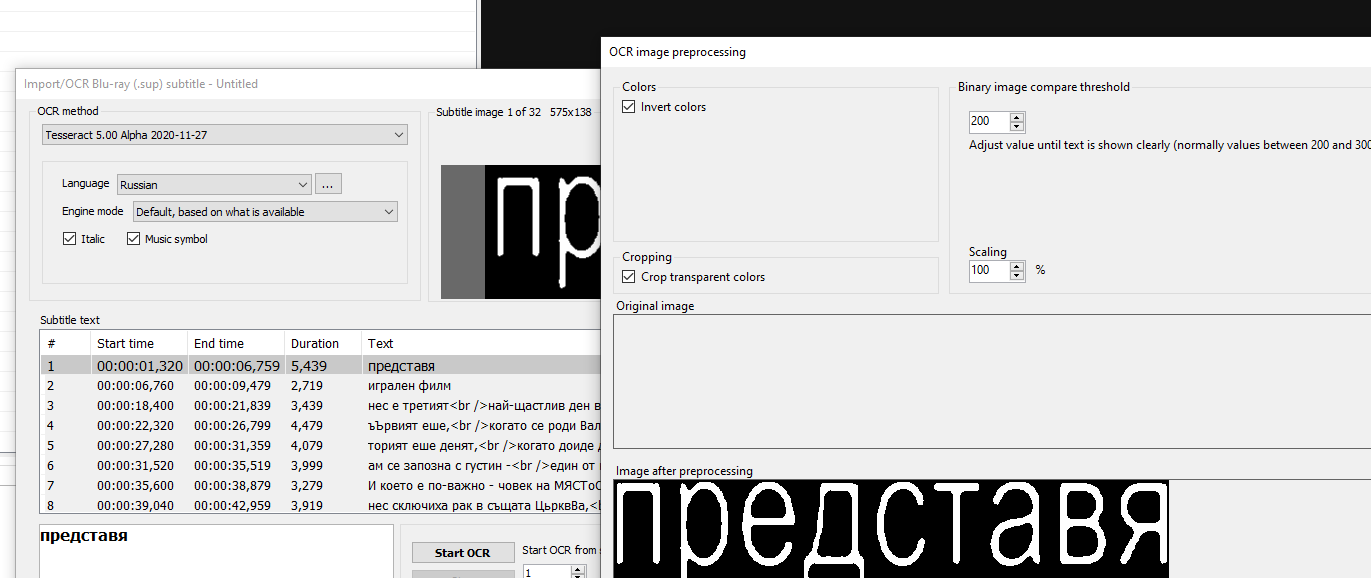Click the Scaling percentage input field
1371x578 pixels.
[985, 270]
